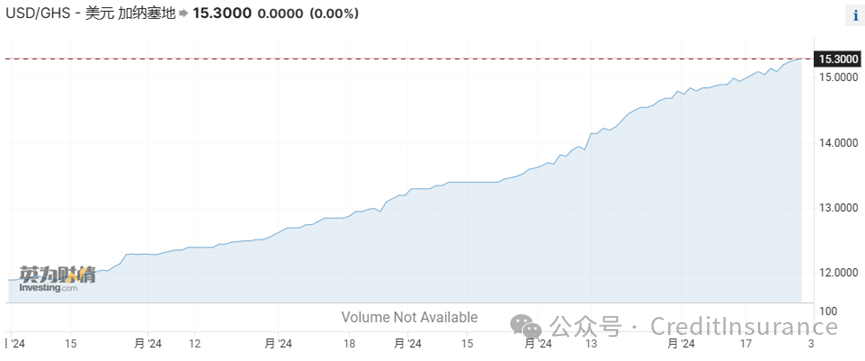Click the 15.3000 current price label

(839, 59)
